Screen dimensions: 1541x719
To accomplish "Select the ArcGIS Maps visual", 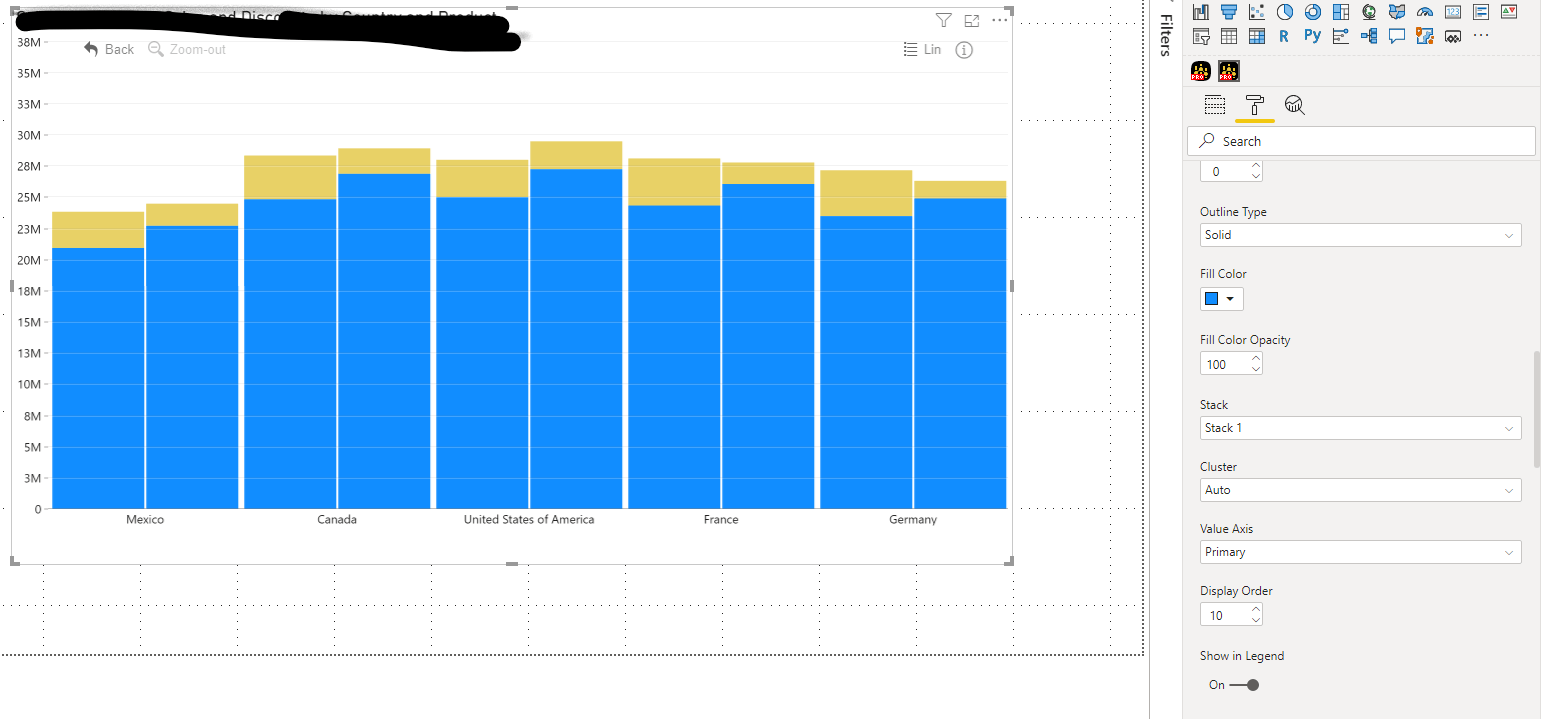I will tap(1425, 36).
